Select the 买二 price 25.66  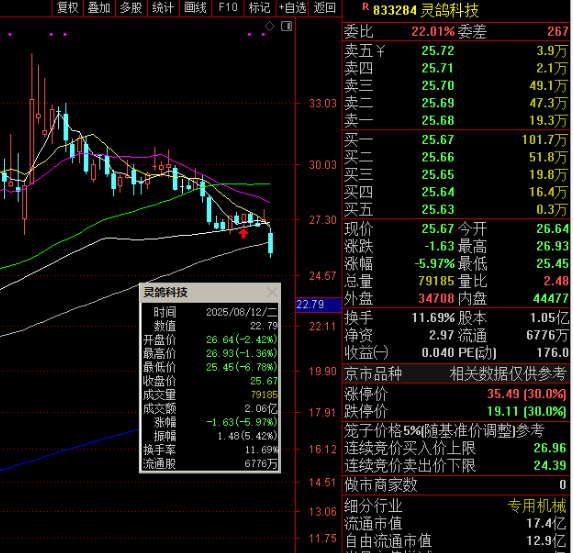click(438, 157)
